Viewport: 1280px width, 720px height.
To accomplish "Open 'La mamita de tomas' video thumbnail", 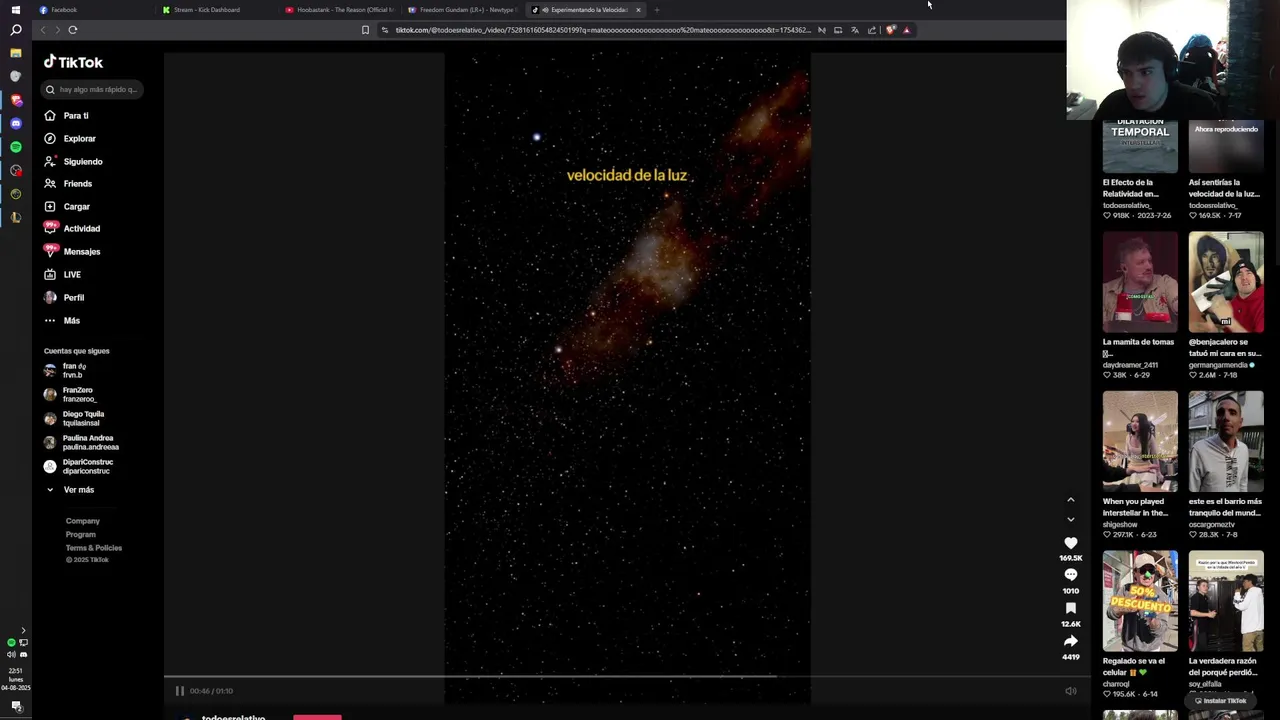I will [1140, 282].
